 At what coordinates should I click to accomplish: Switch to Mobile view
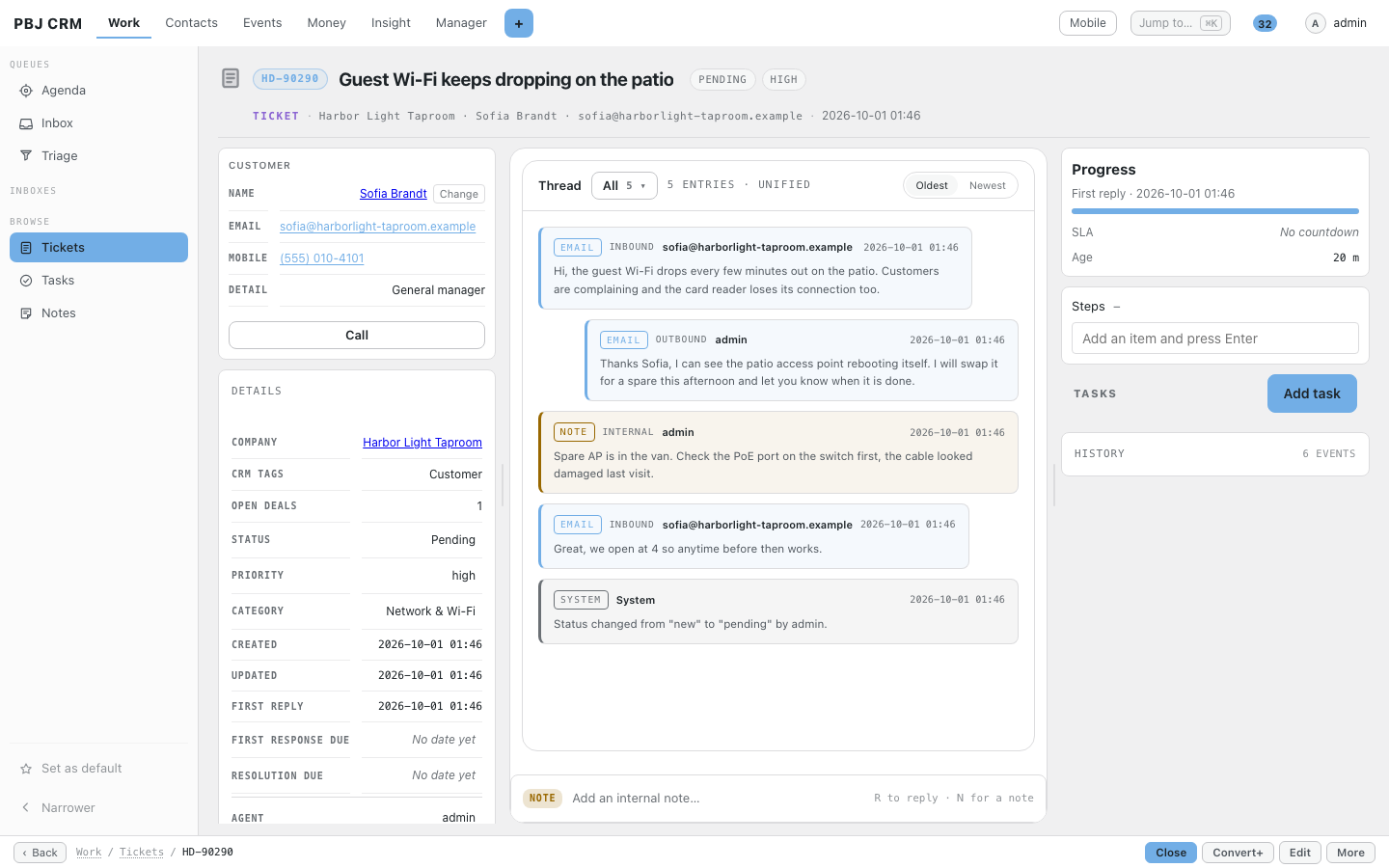[1088, 23]
